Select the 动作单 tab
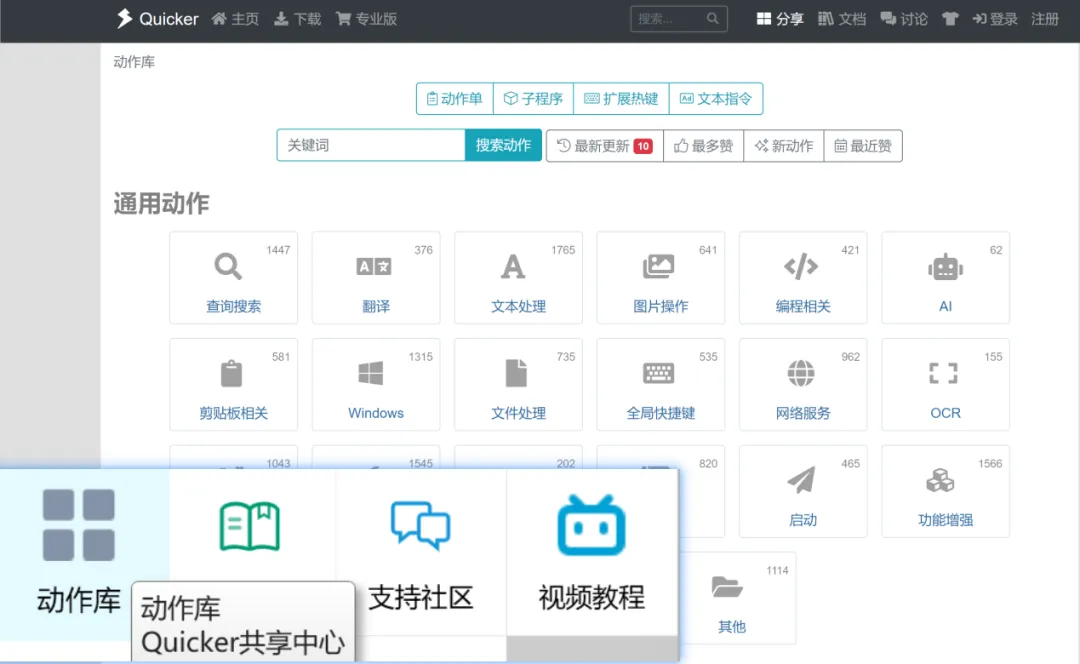This screenshot has height=664, width=1080. point(455,98)
